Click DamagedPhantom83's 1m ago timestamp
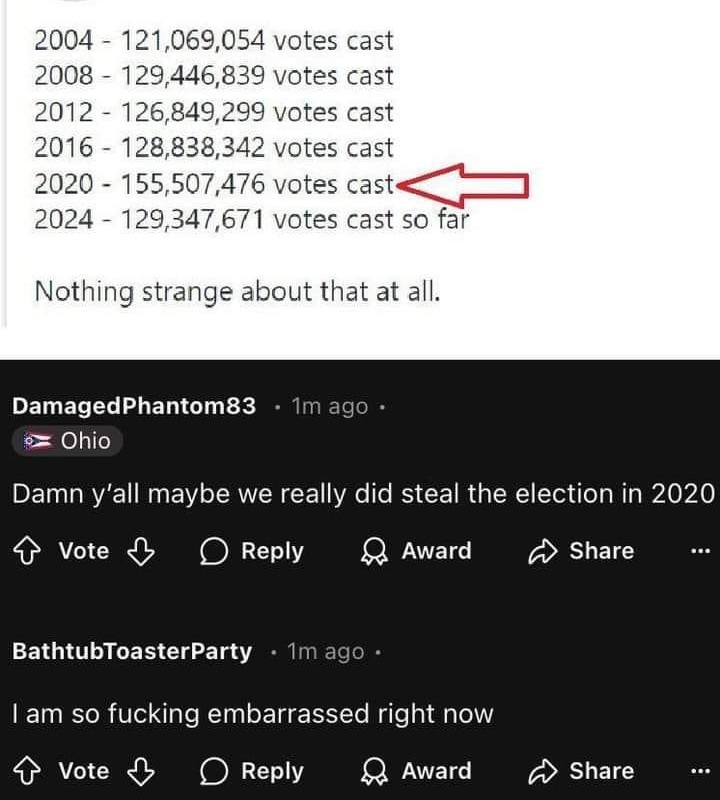This screenshot has height=800, width=720. (x=328, y=407)
